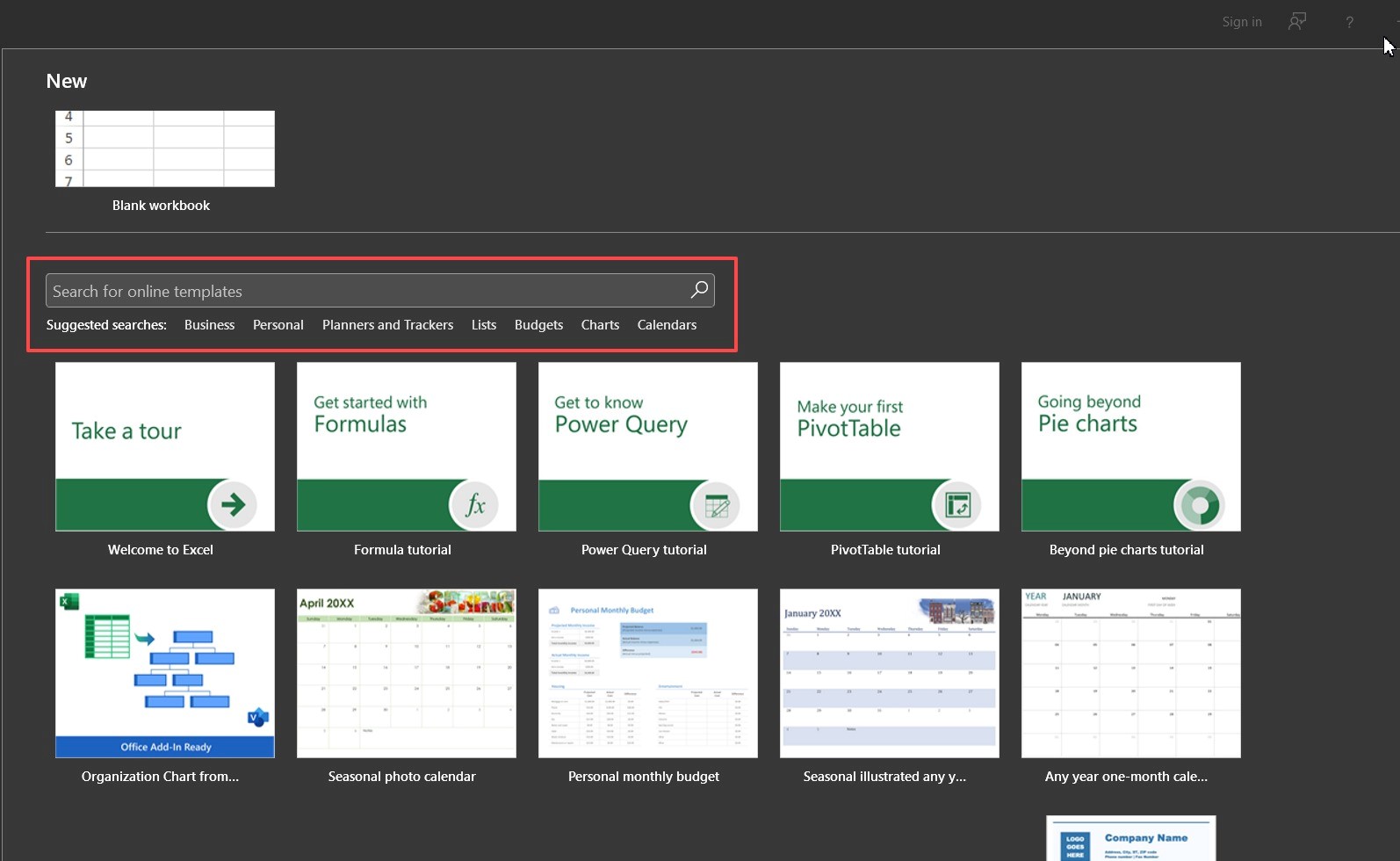Select the Budgets suggested search

point(538,325)
